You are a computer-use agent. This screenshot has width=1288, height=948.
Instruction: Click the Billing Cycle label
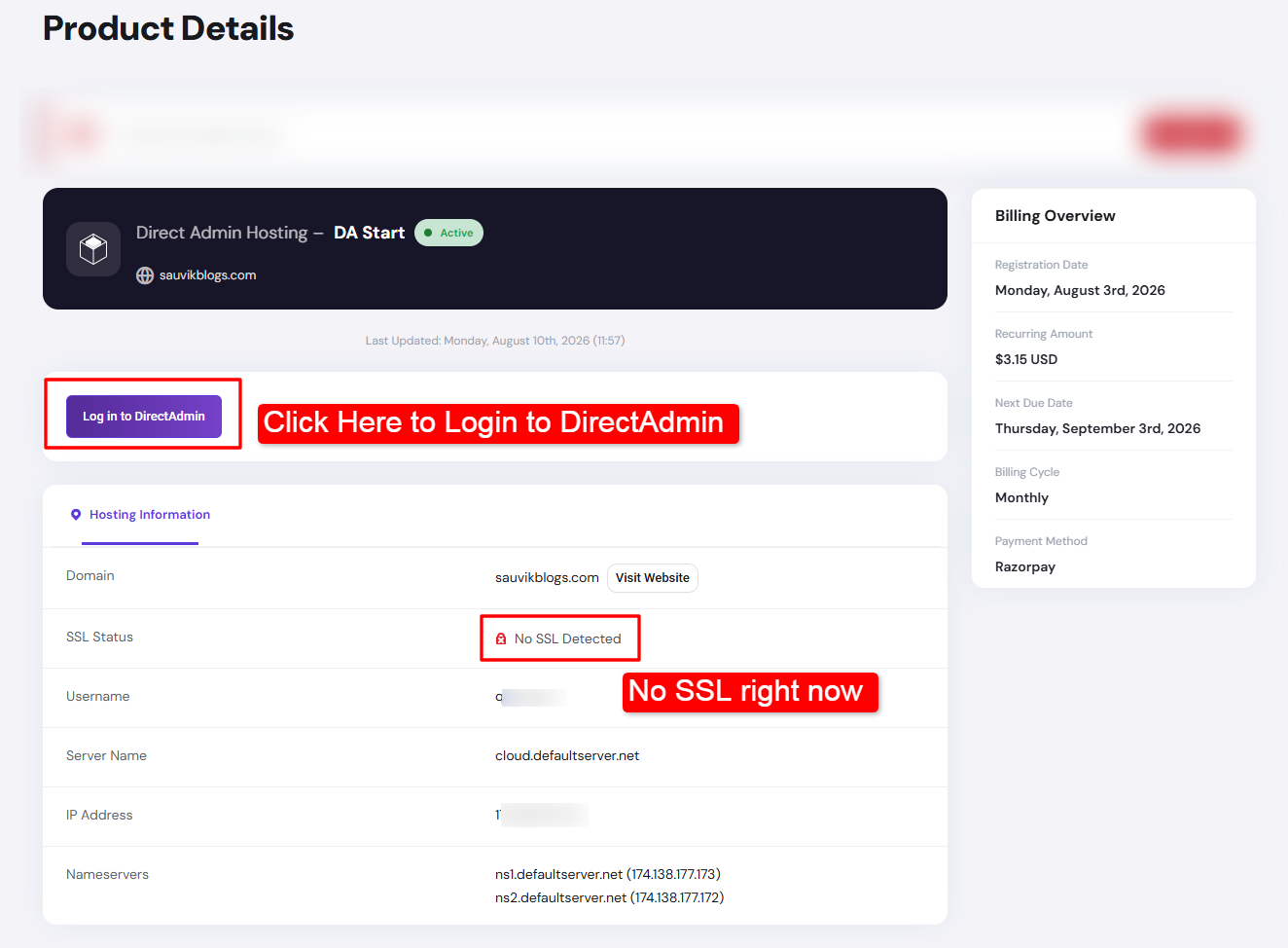coord(1026,472)
